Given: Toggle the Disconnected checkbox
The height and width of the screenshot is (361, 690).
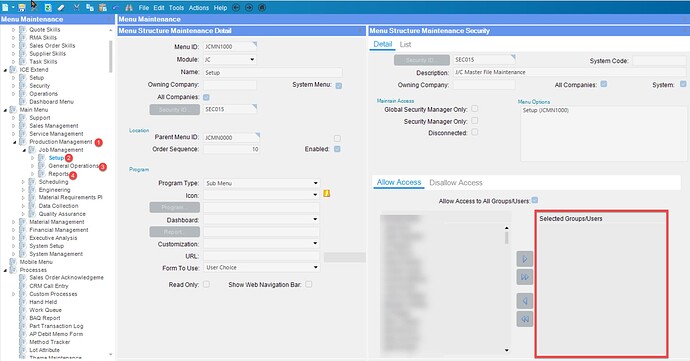Looking at the screenshot, I should [474, 132].
